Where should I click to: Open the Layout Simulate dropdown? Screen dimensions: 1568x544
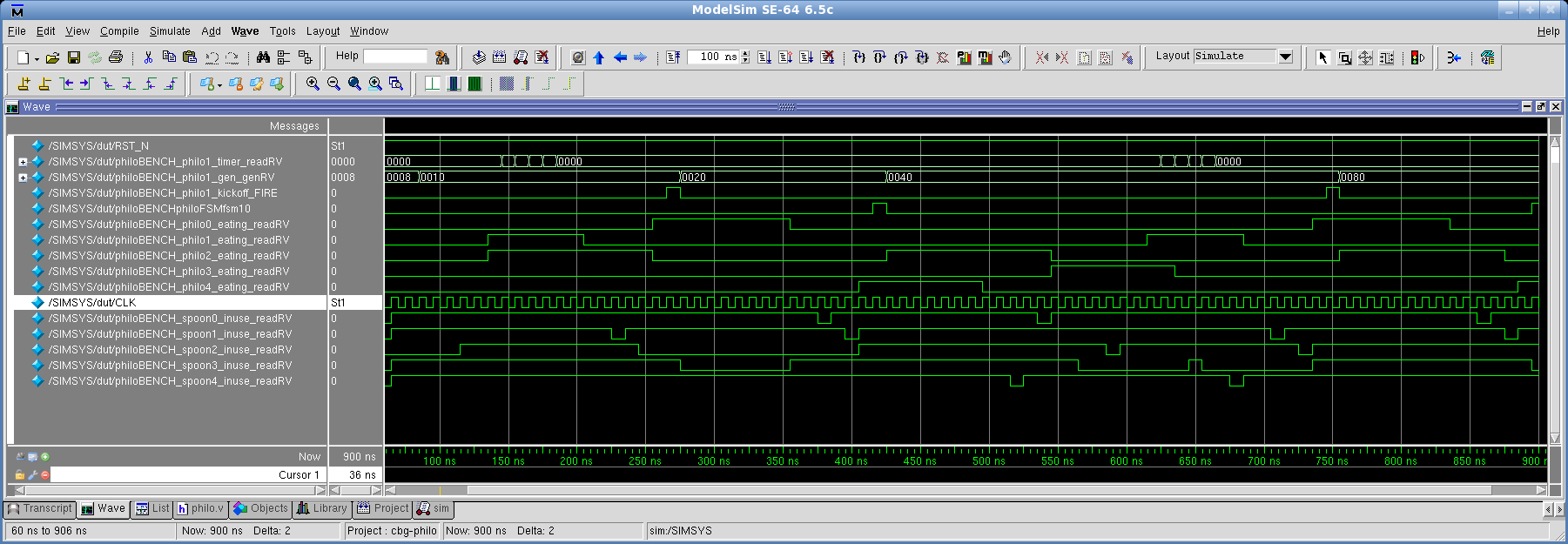click(x=1285, y=57)
